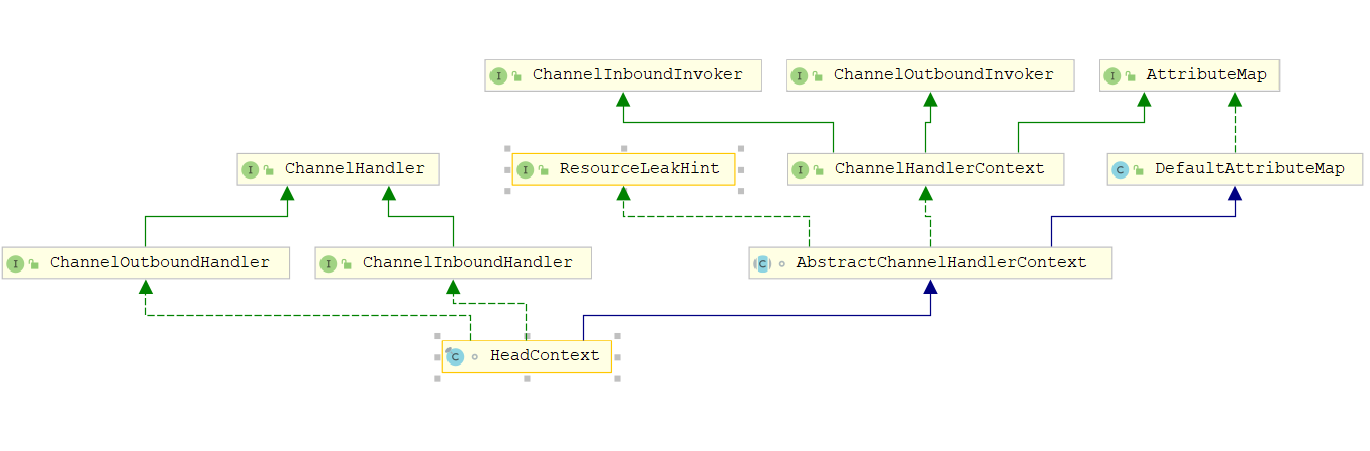Click public lock icon of ChannelInboundInvoker
Screen dimensions: 1370x451
(x=517, y=76)
